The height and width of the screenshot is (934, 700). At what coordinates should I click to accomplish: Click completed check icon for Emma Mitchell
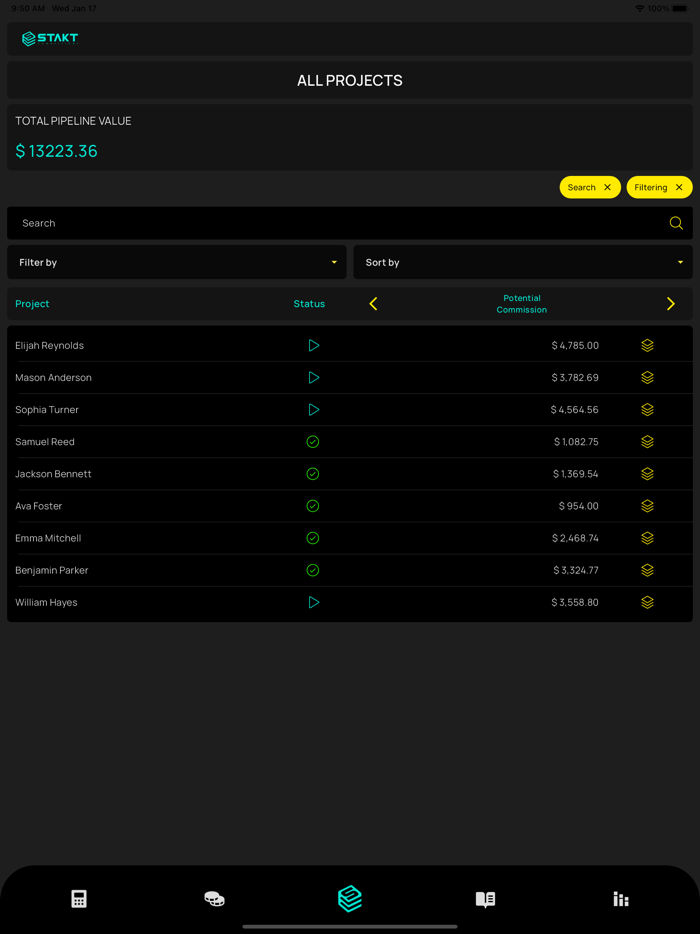click(313, 538)
